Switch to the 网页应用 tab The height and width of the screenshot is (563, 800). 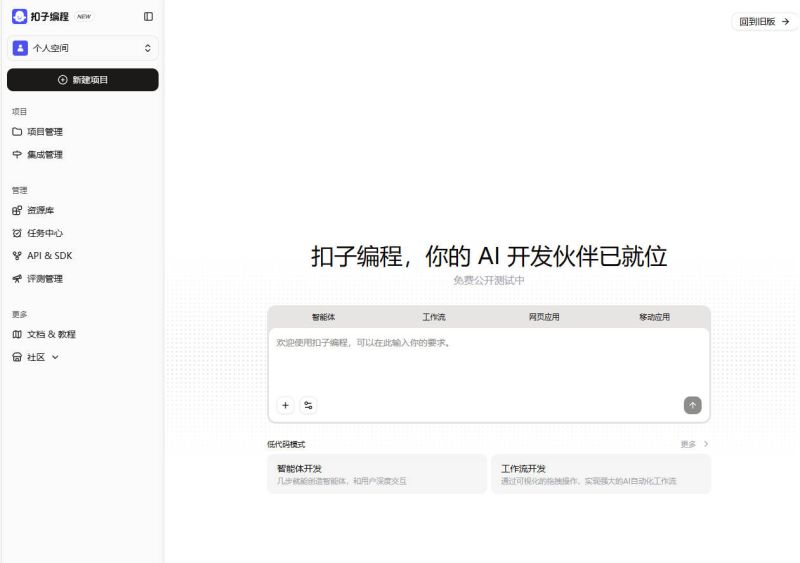(x=544, y=317)
